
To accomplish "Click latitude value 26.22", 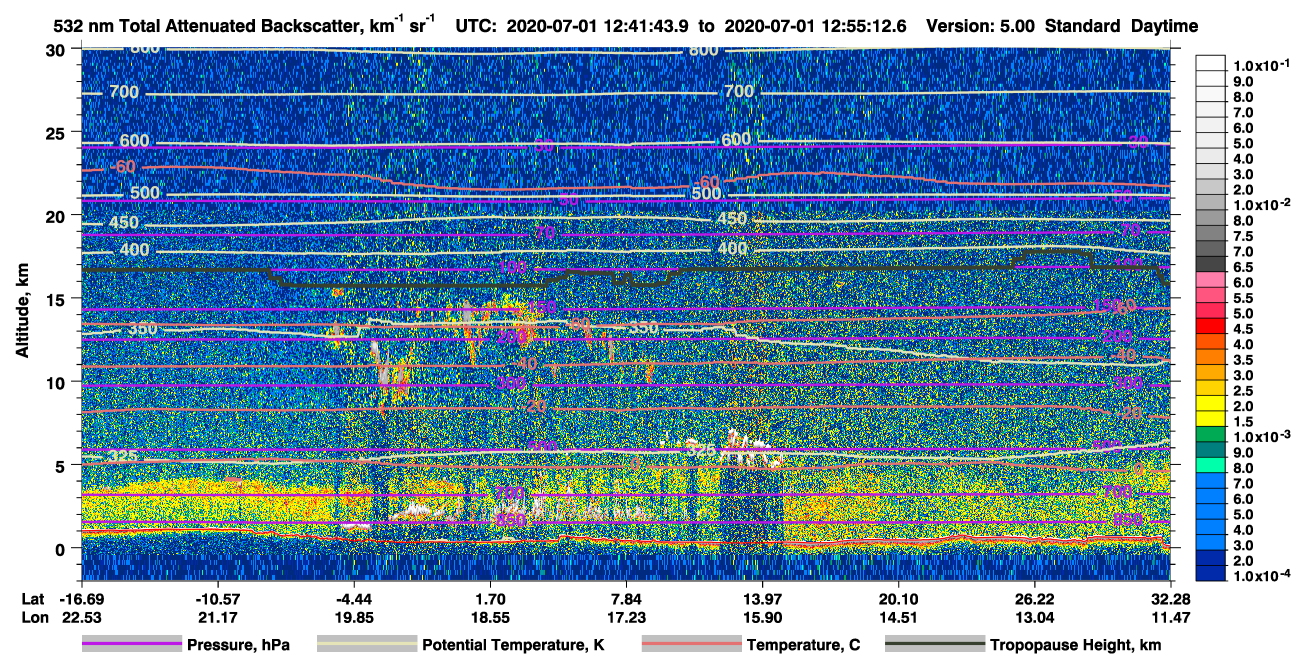I will point(1034,599).
